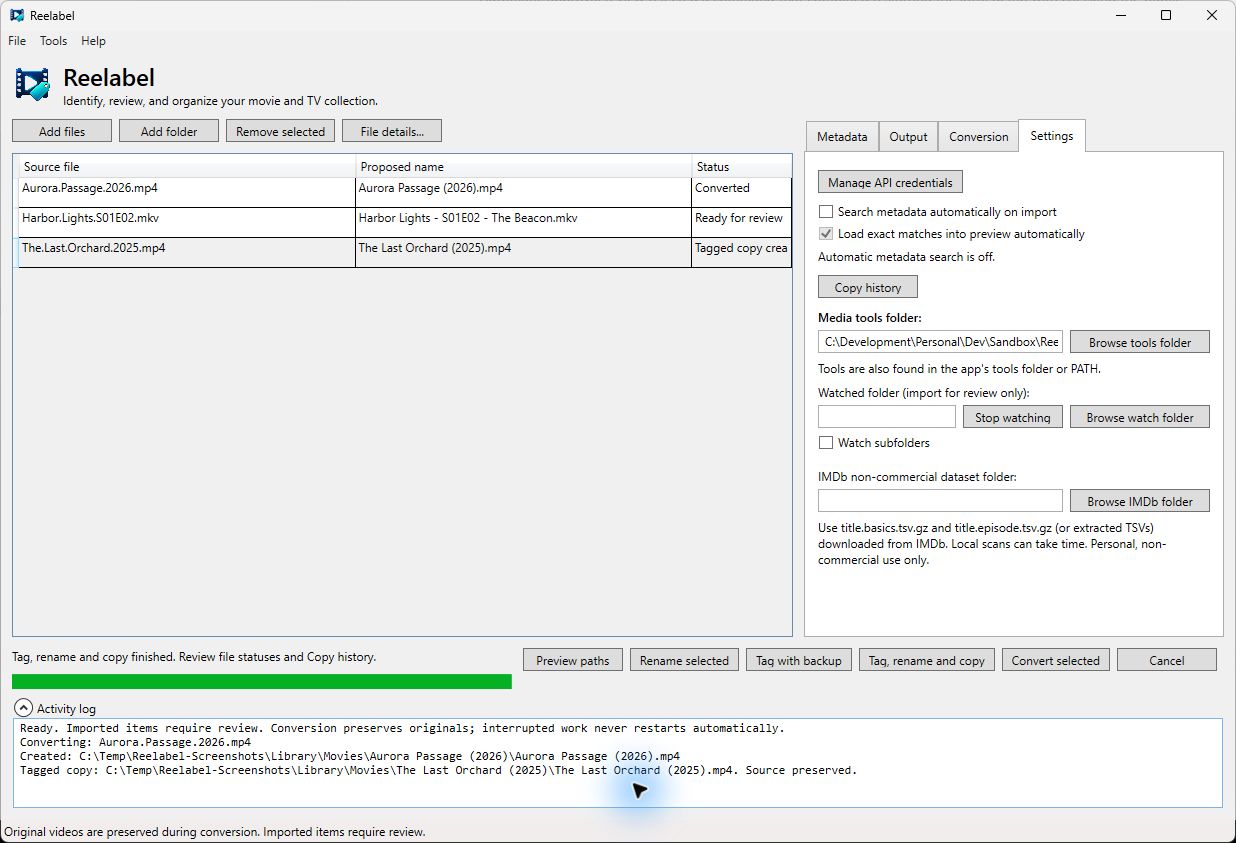The image size is (1236, 843).
Task: Click Preview paths button
Action: pyautogui.click(x=573, y=660)
